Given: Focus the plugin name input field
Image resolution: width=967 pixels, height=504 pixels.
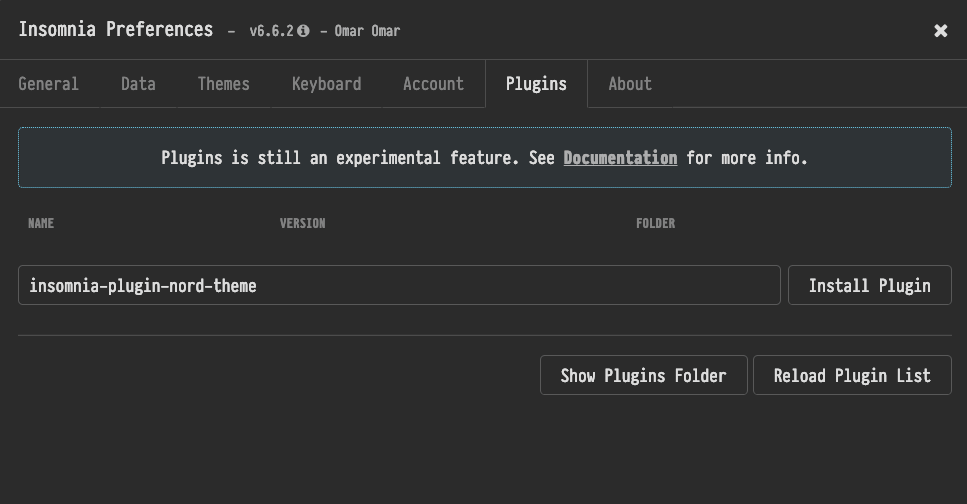Looking at the screenshot, I should pos(399,285).
